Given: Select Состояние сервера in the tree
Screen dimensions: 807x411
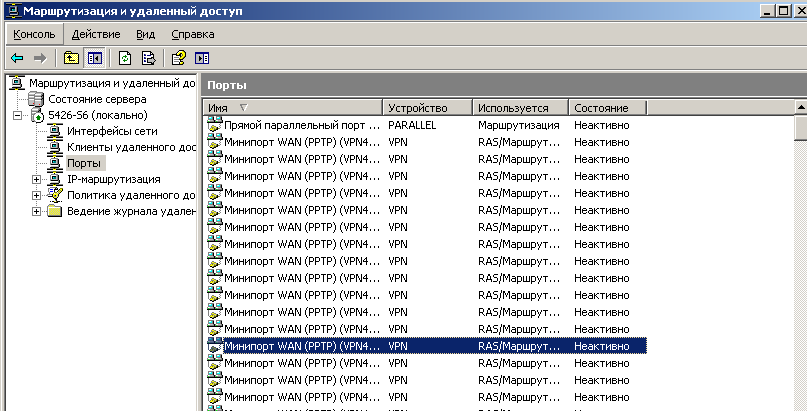Looking at the screenshot, I should coord(97,99).
